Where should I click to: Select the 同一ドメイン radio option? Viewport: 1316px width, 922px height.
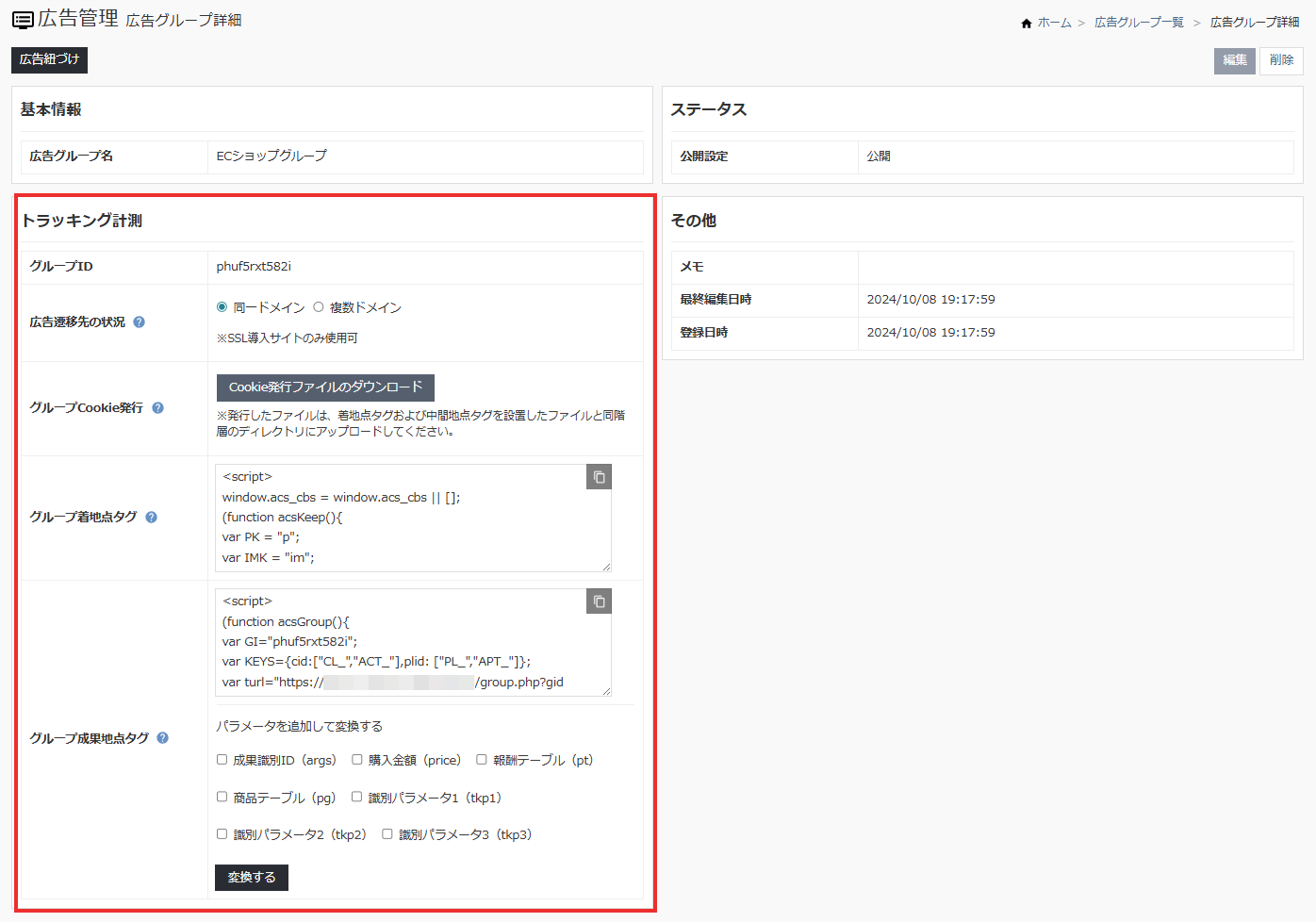[222, 307]
